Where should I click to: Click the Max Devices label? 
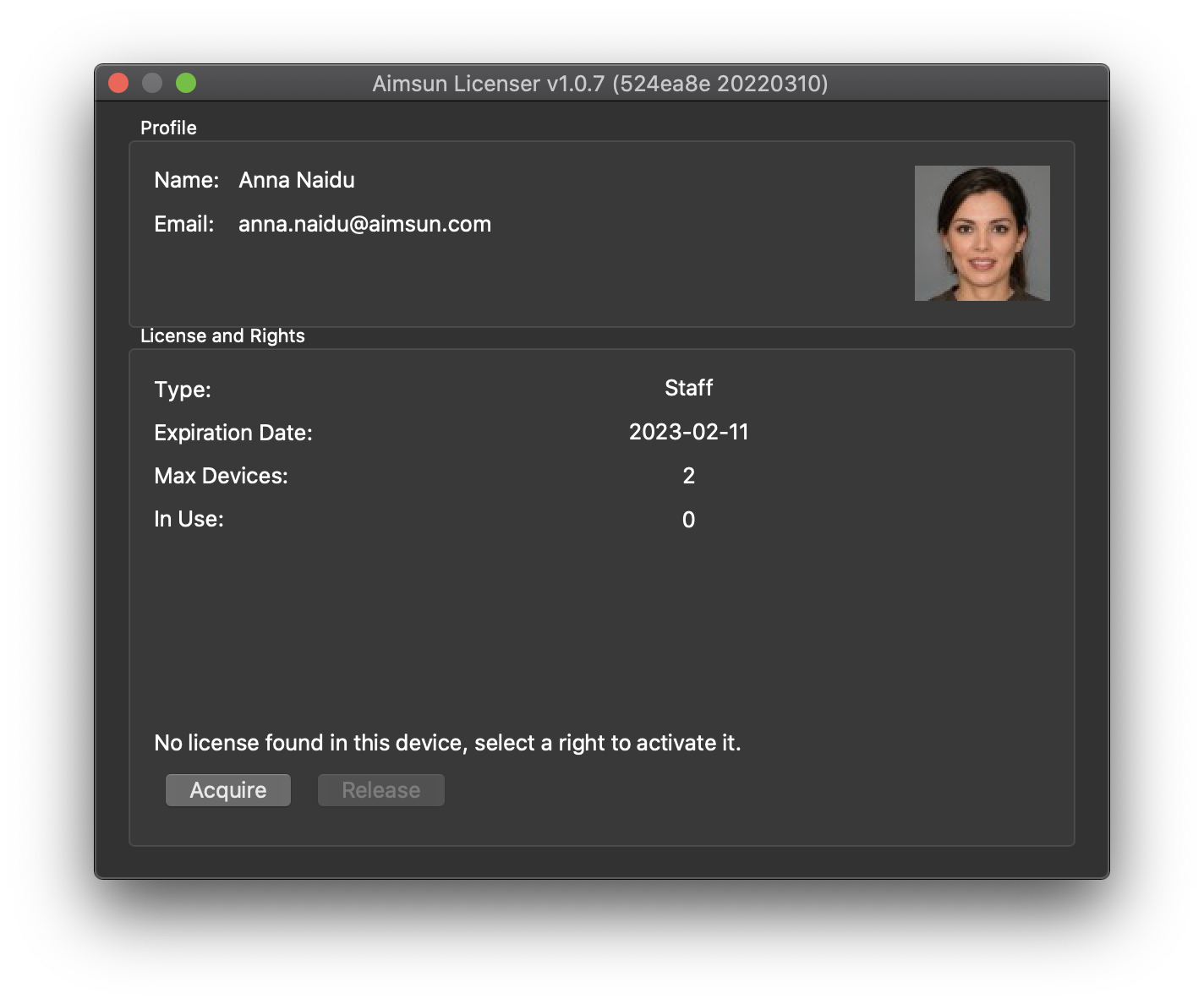(x=221, y=476)
